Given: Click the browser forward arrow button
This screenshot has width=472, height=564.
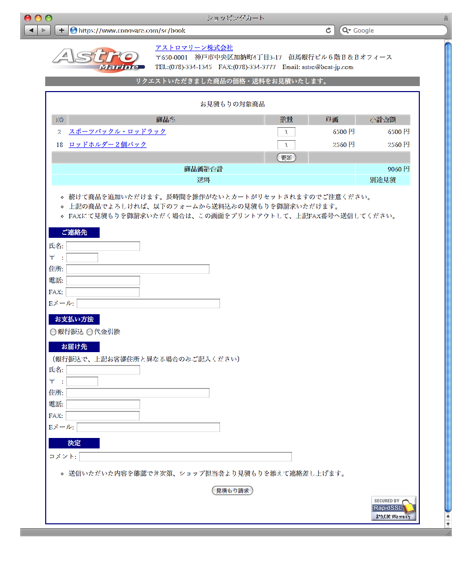Looking at the screenshot, I should point(44,30).
